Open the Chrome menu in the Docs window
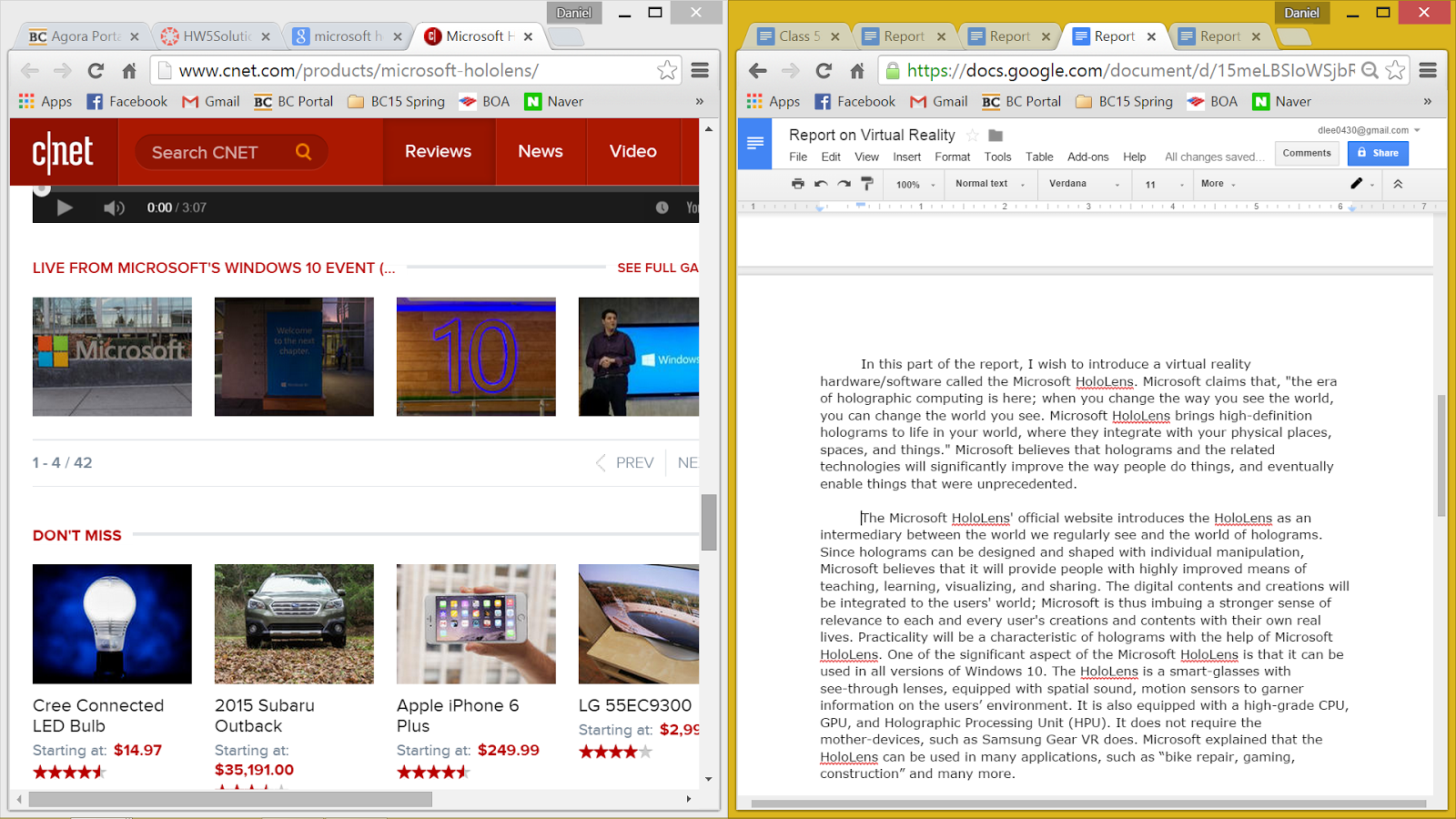This screenshot has height=819, width=1456. point(1428,70)
